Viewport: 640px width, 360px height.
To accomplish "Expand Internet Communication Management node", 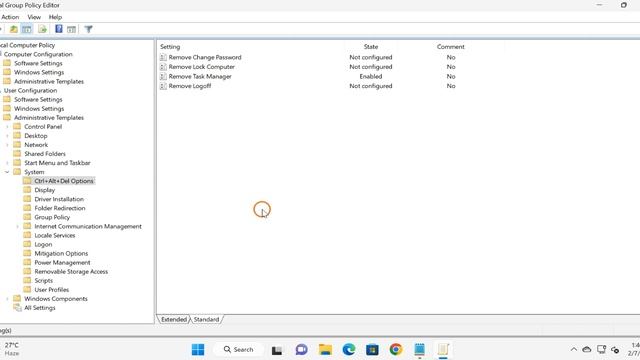I will [17, 226].
